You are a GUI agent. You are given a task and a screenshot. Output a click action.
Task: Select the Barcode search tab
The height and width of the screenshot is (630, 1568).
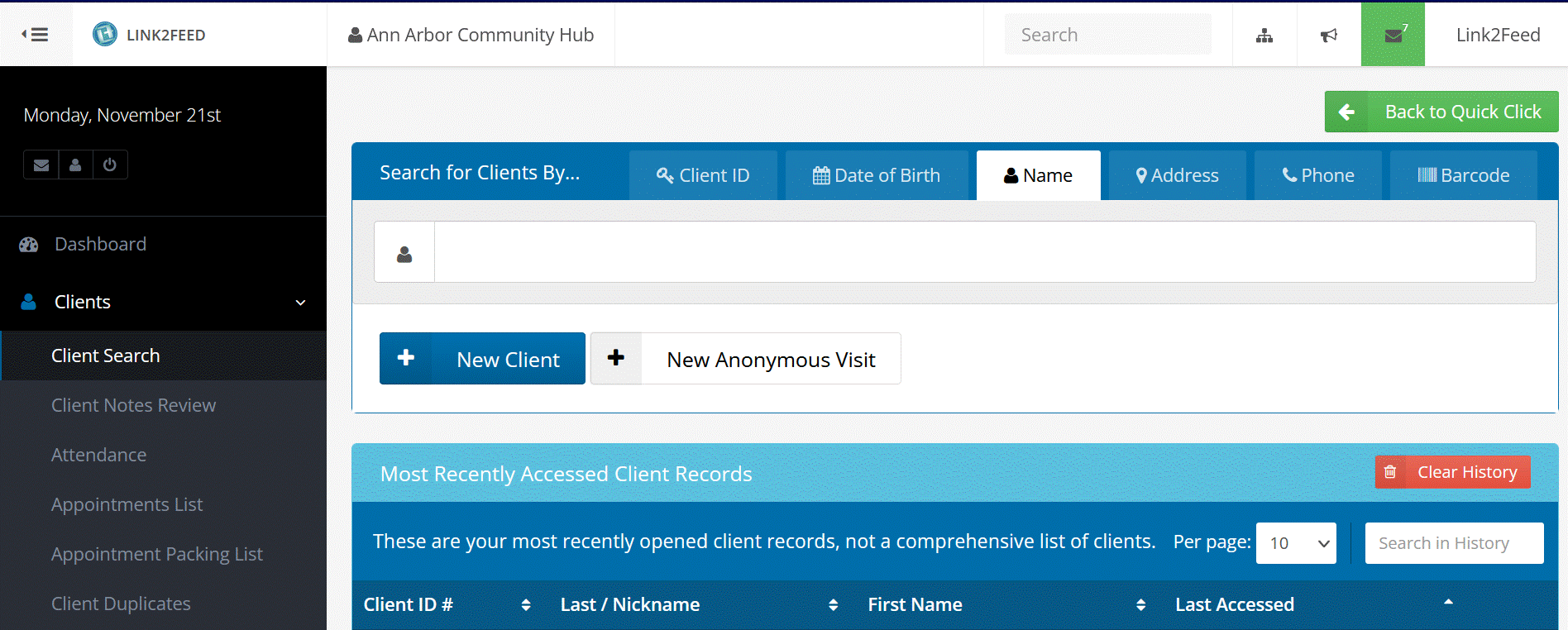[1463, 175]
